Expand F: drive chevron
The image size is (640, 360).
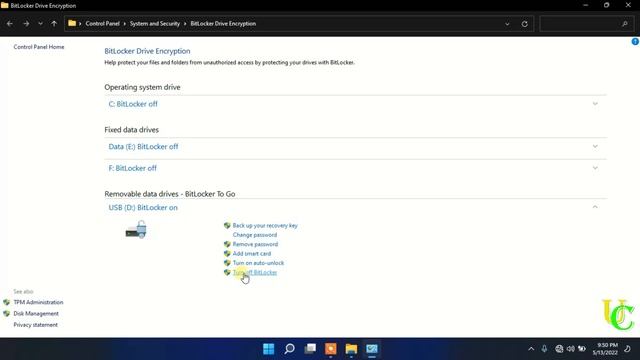595,168
